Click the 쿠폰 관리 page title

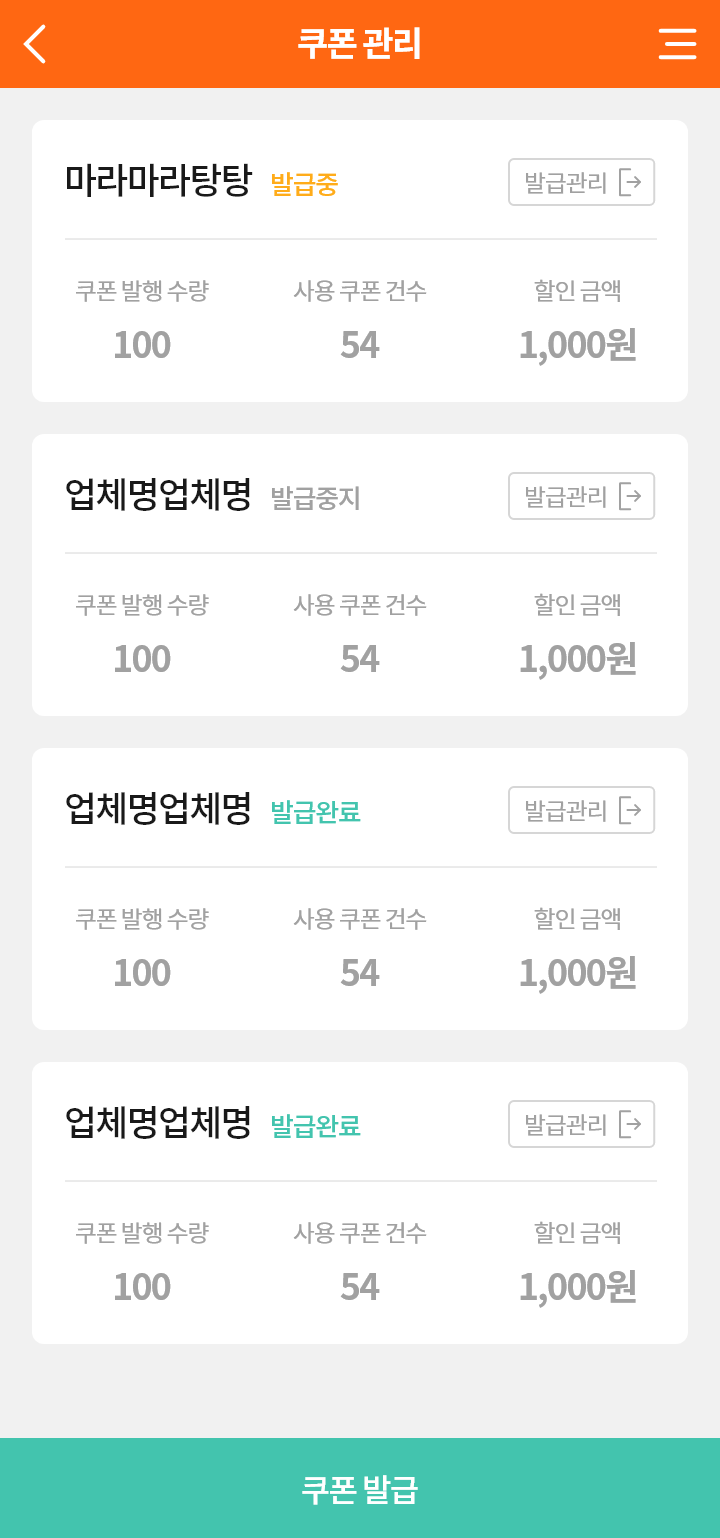359,44
